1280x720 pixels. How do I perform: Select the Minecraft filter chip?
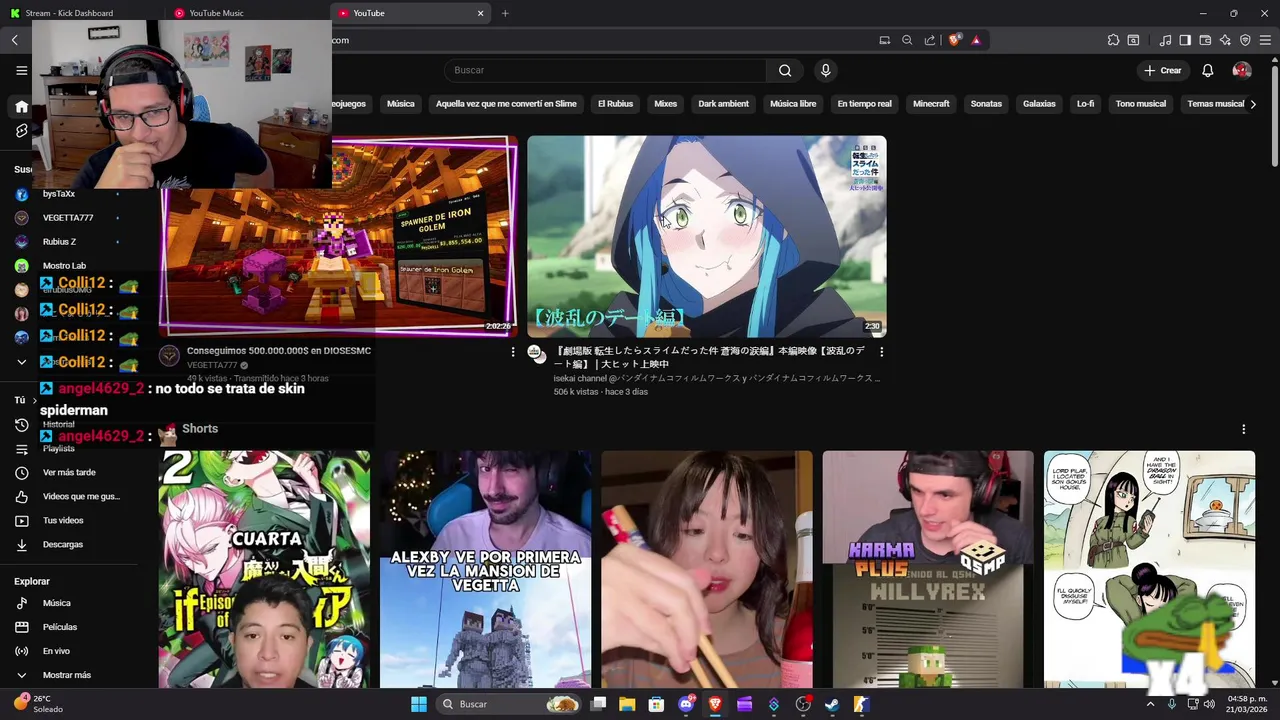[931, 104]
